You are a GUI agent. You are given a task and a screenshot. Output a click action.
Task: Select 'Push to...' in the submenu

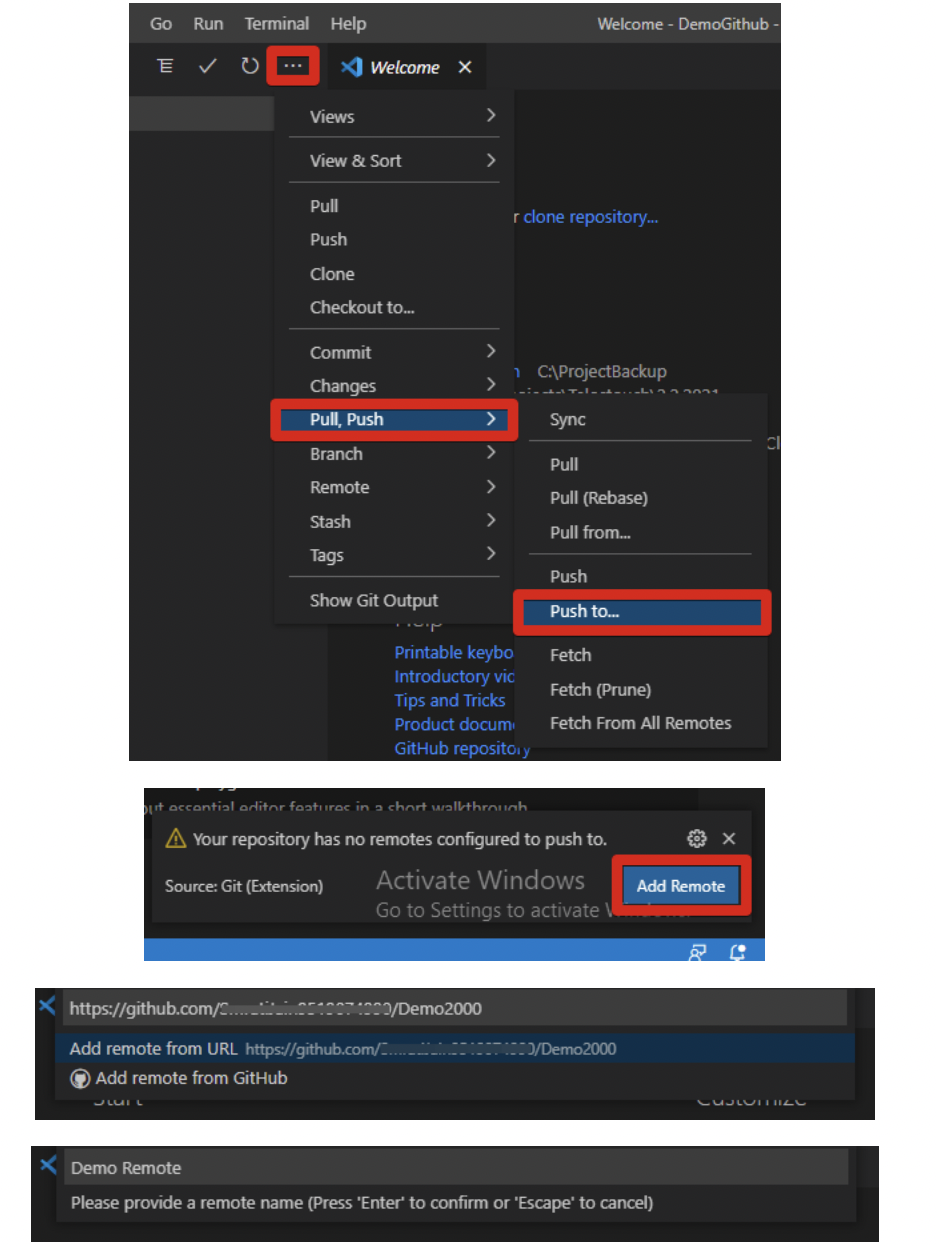[x=640, y=611]
